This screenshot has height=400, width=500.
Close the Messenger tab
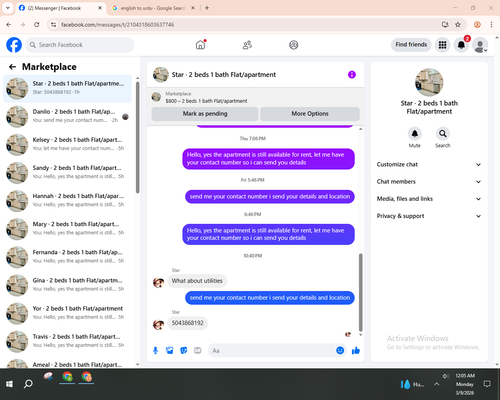[x=100, y=8]
